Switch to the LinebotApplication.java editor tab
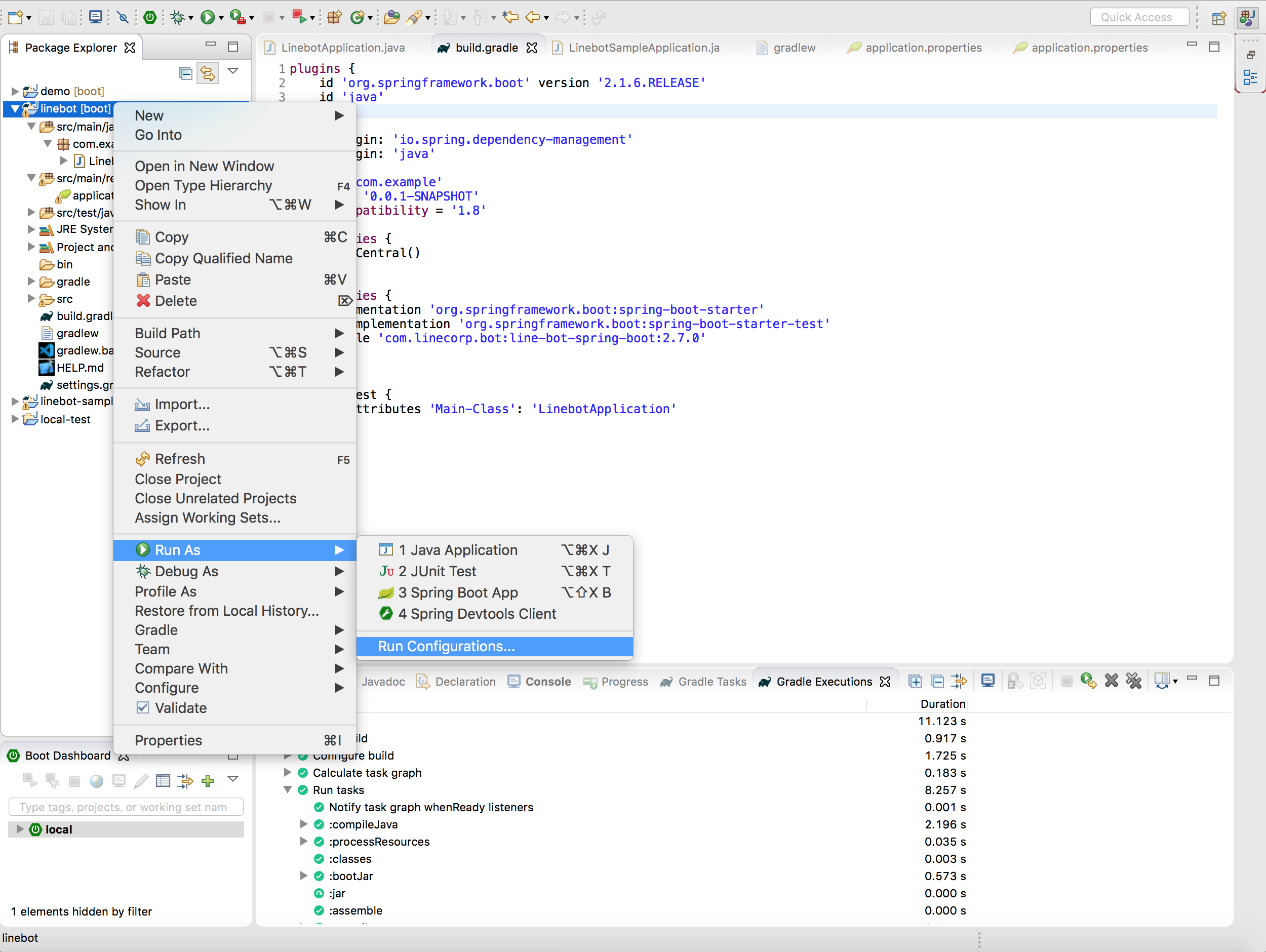Screen dimensions: 1266x952 pyautogui.click(x=342, y=48)
